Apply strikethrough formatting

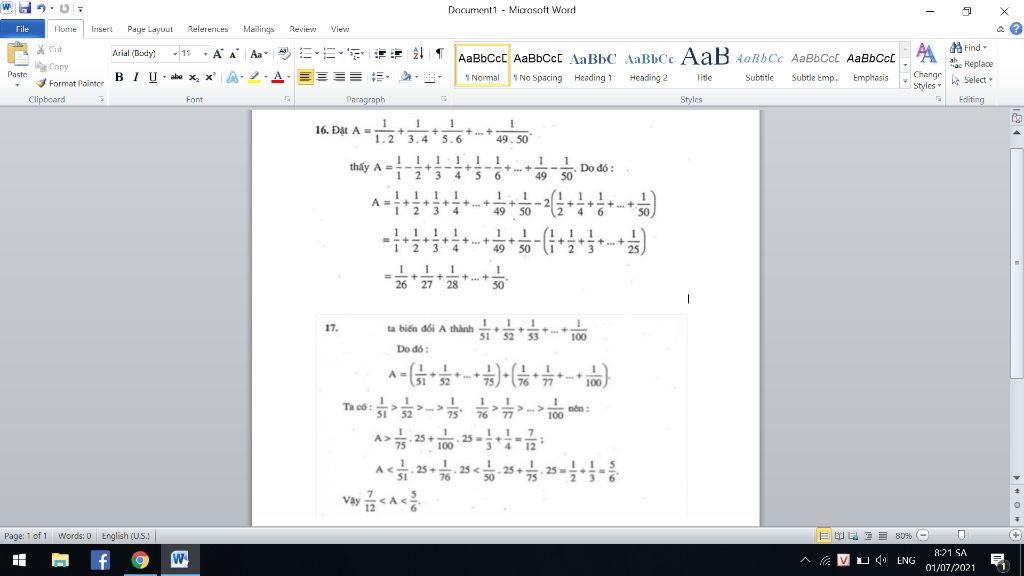(x=176, y=77)
